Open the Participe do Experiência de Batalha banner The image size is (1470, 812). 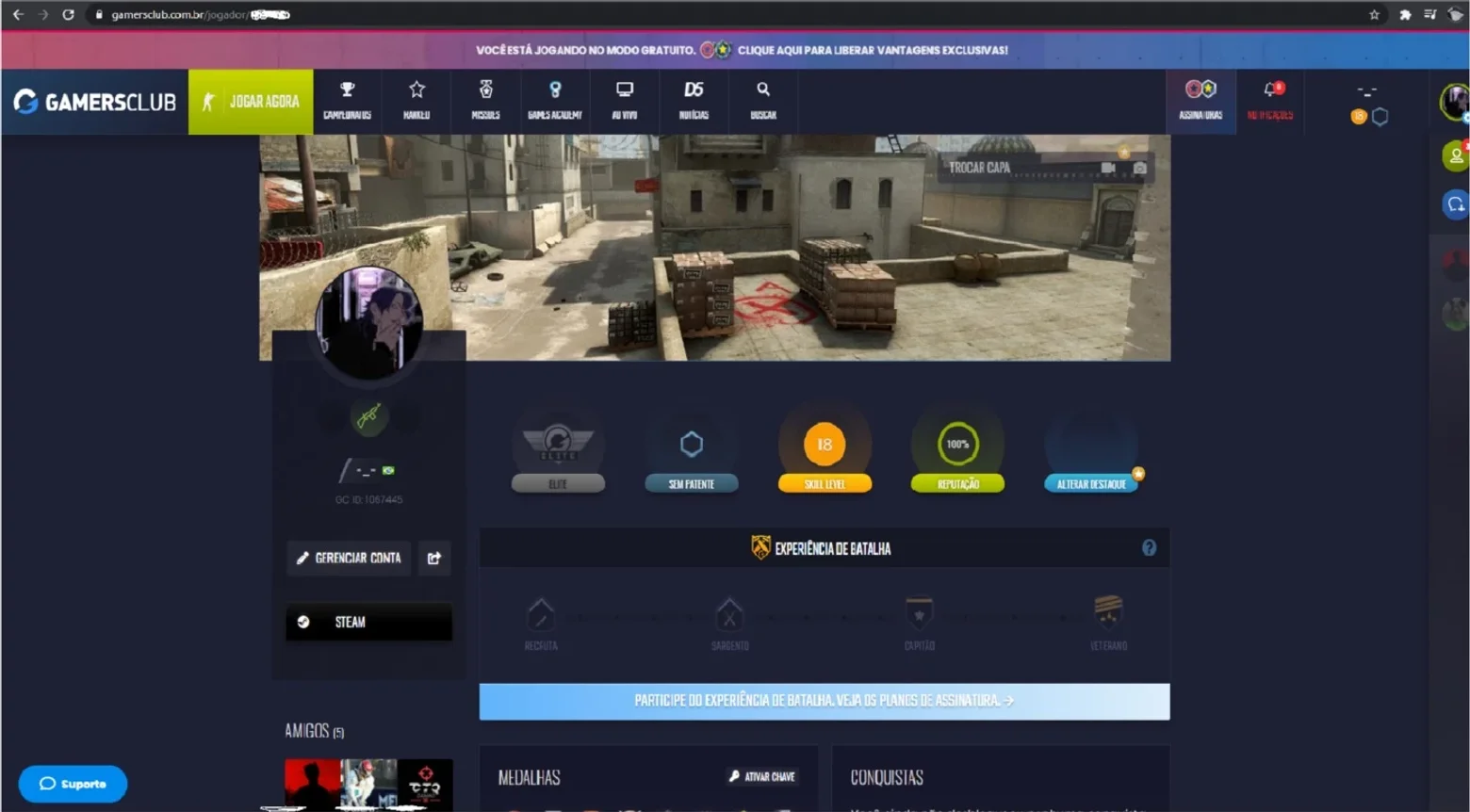[x=825, y=701]
